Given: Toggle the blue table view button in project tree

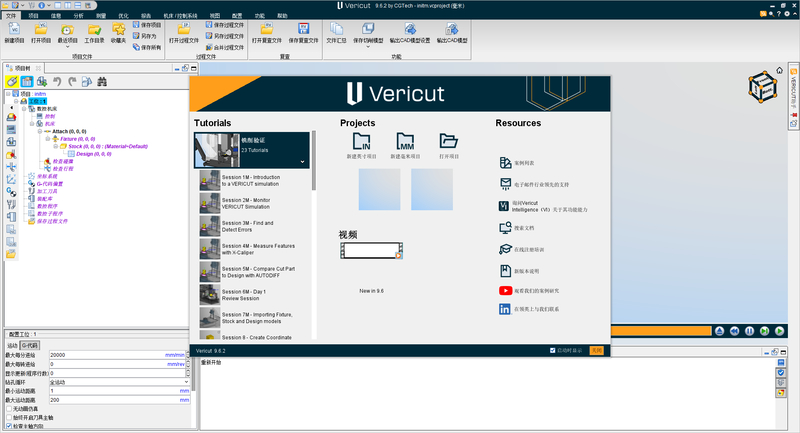Looking at the screenshot, I should [x=27, y=82].
